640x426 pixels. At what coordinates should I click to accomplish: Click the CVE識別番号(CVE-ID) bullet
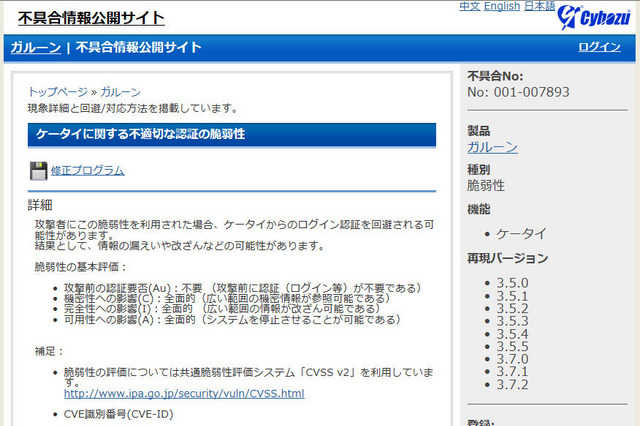point(119,414)
